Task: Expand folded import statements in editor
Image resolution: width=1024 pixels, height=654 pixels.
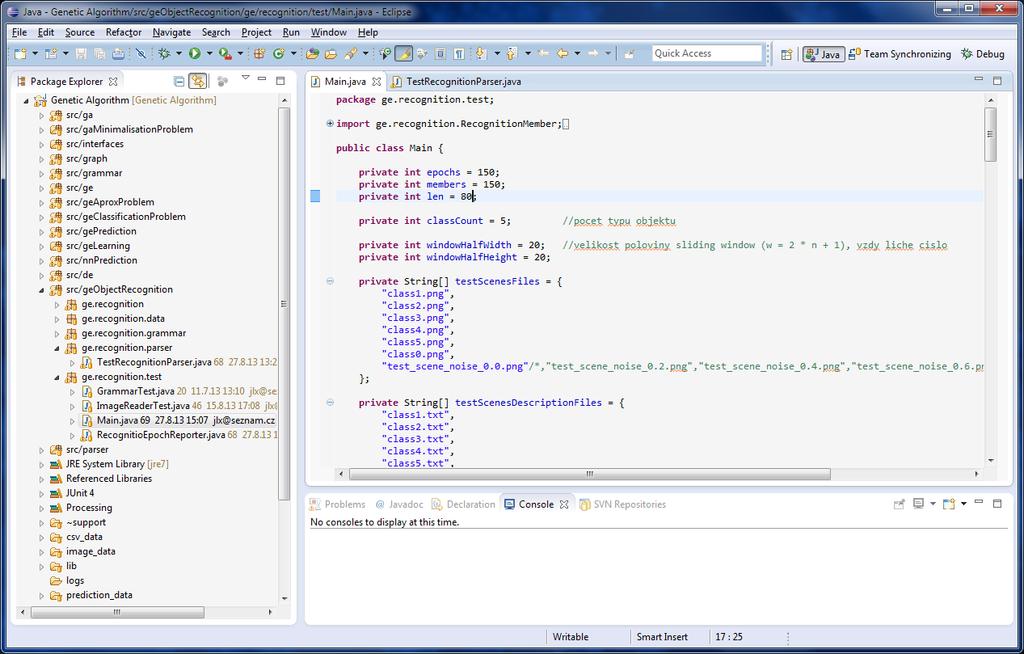Action: point(330,123)
